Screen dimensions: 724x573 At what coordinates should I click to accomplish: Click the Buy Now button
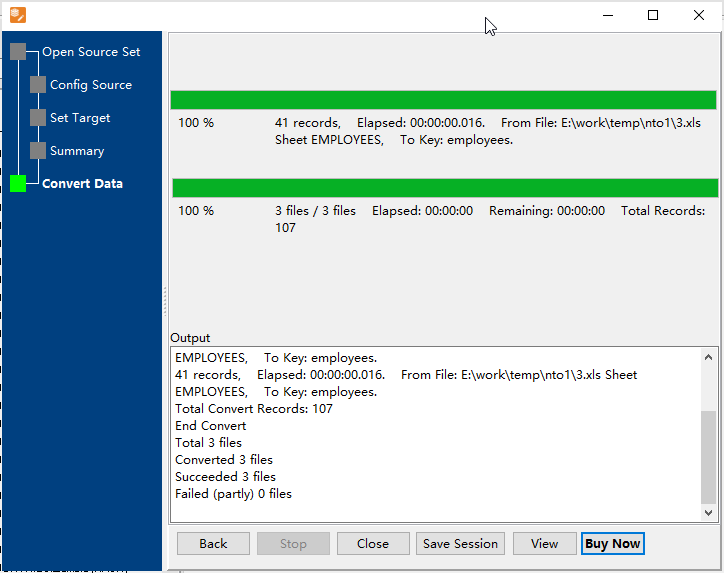(x=612, y=544)
